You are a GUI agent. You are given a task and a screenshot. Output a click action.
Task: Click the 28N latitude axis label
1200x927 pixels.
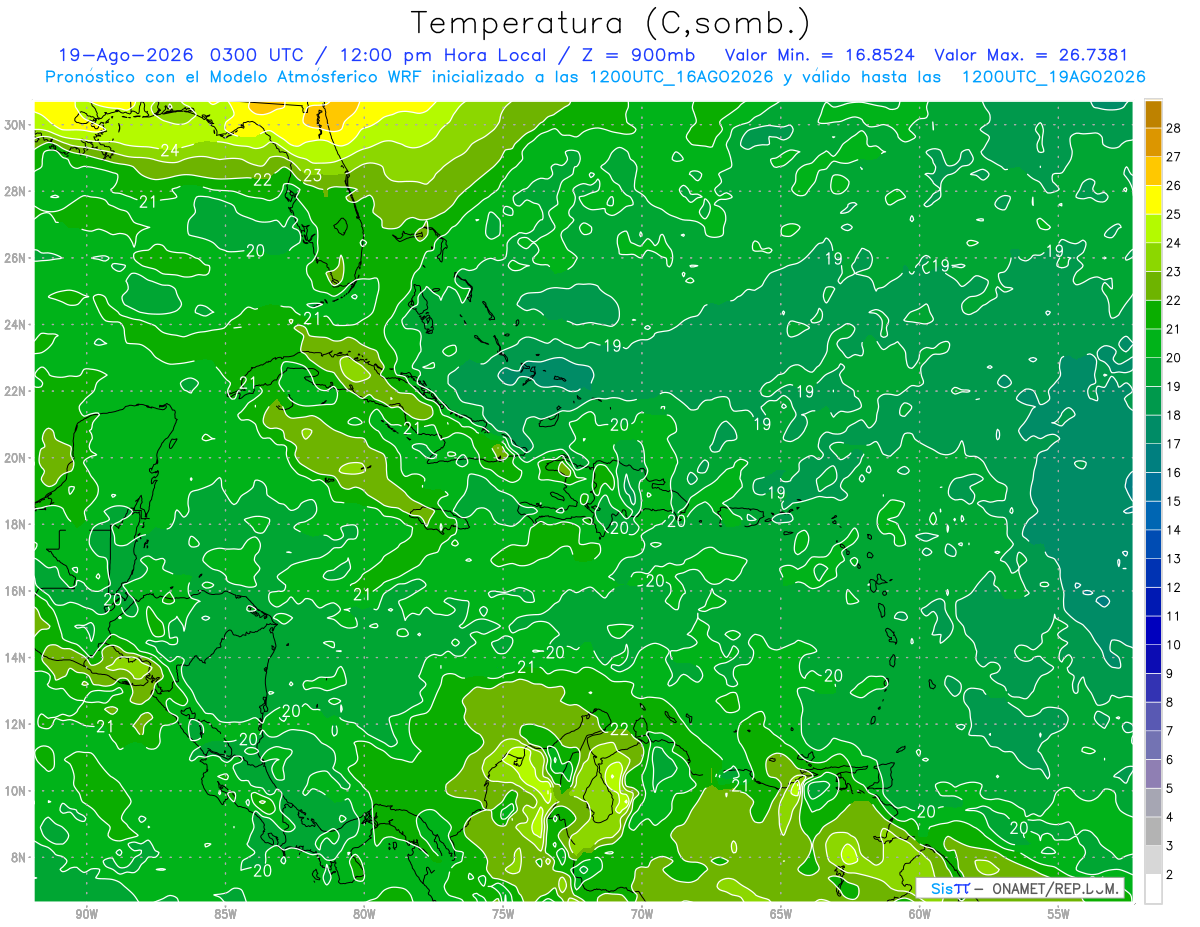coord(17,191)
